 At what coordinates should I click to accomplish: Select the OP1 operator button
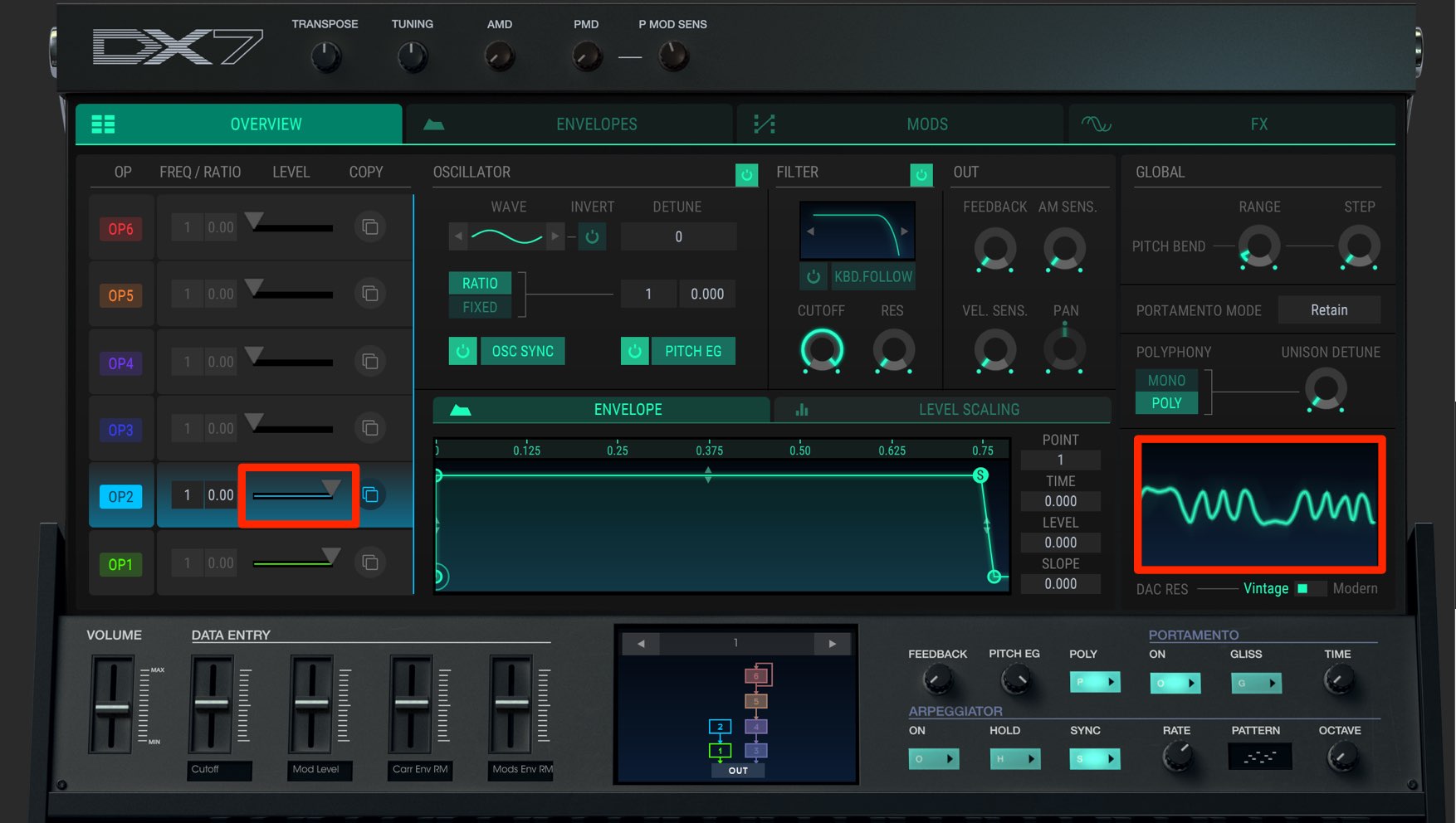120,564
